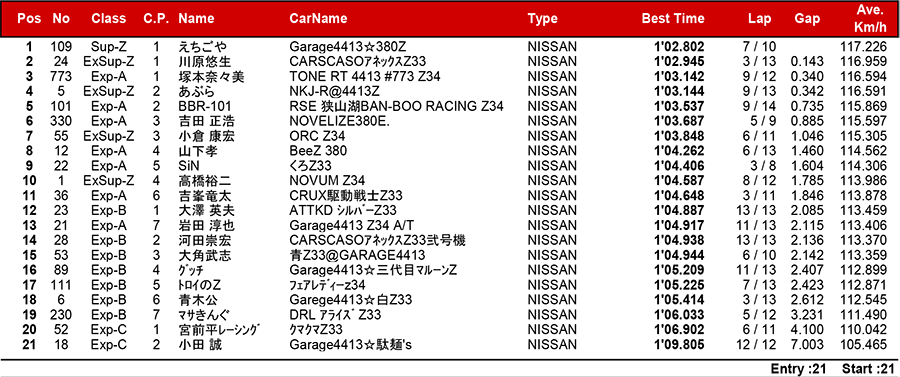Select car name 青Z33@GARAGE4413

(357, 256)
